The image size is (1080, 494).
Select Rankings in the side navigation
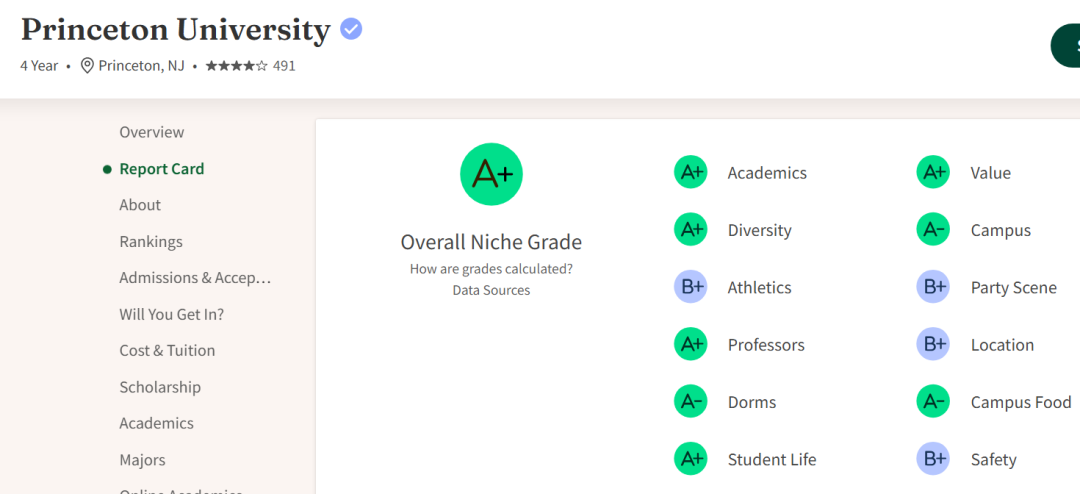151,241
